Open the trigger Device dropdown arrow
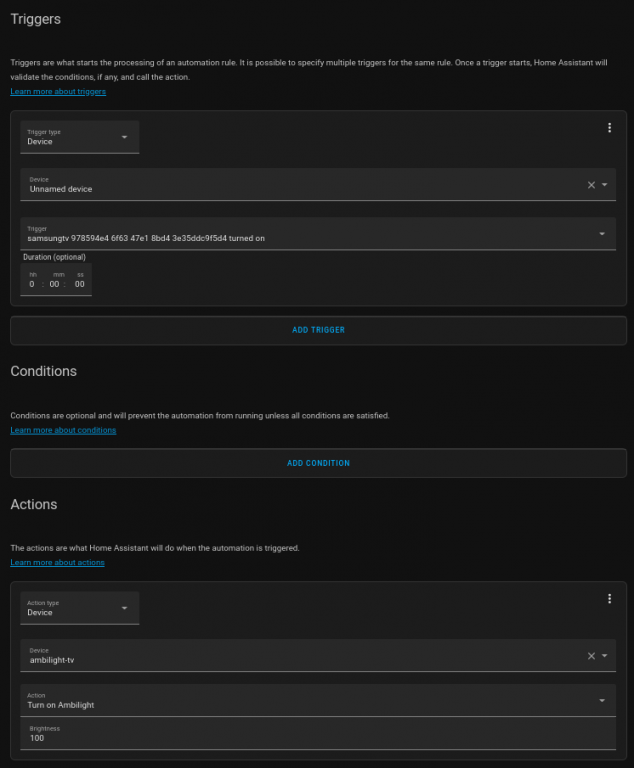 point(605,185)
